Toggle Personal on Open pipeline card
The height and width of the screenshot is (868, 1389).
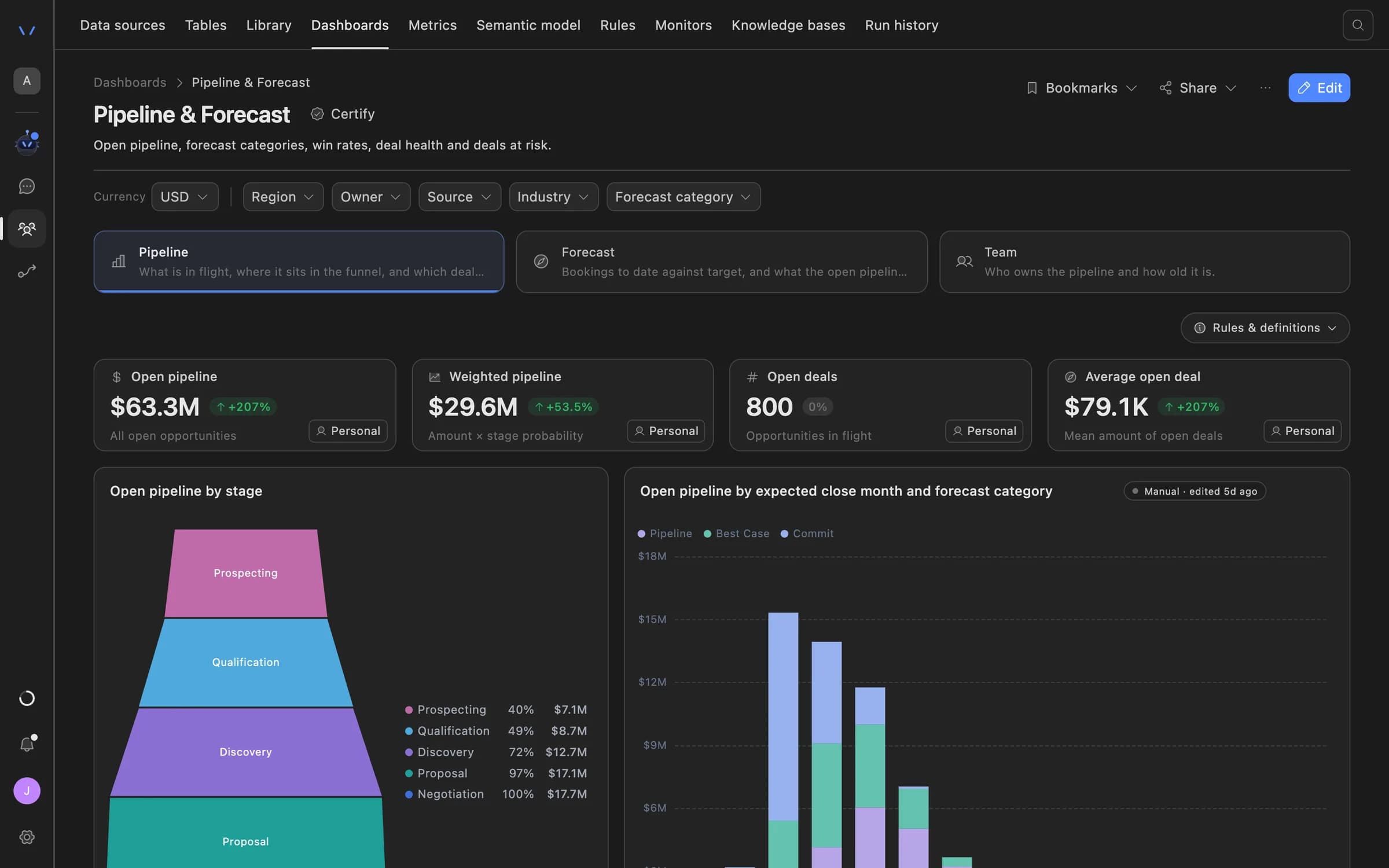click(x=348, y=431)
